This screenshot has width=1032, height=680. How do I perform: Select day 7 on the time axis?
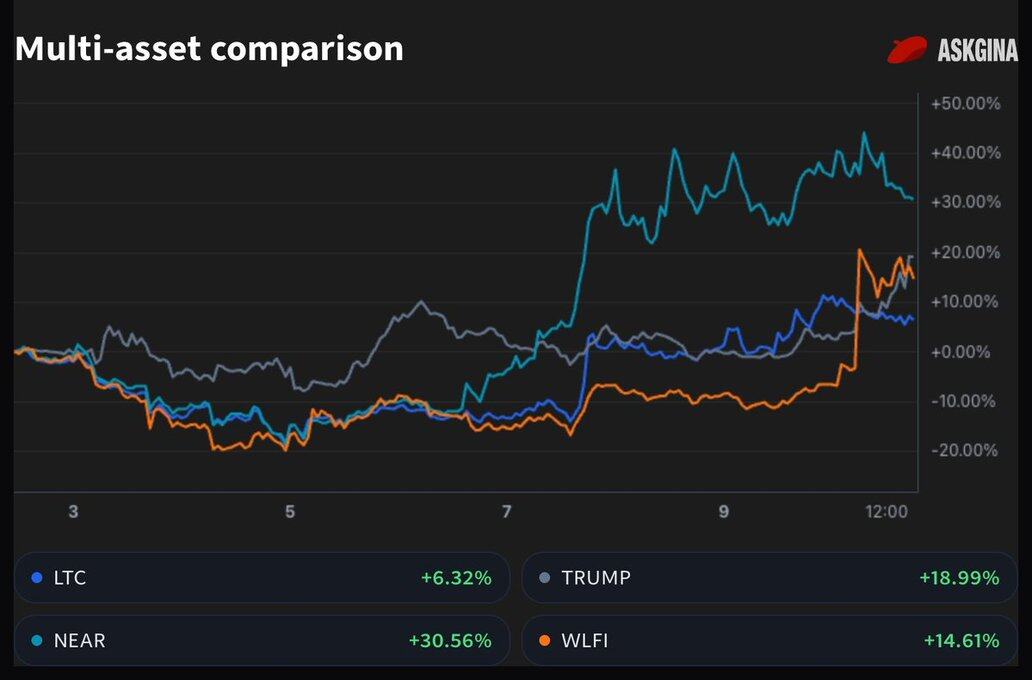pos(507,512)
